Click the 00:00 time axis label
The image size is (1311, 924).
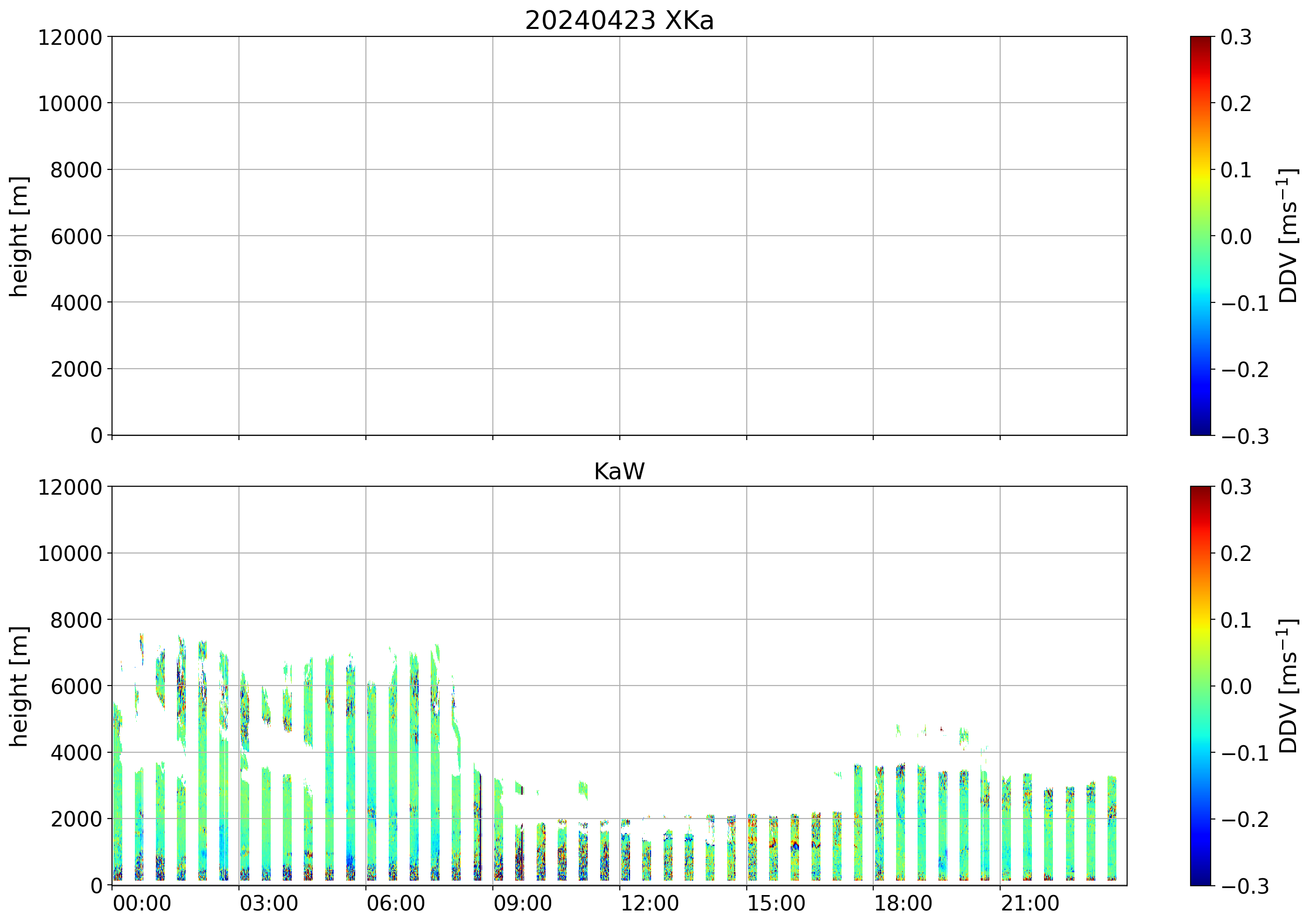coord(141,904)
